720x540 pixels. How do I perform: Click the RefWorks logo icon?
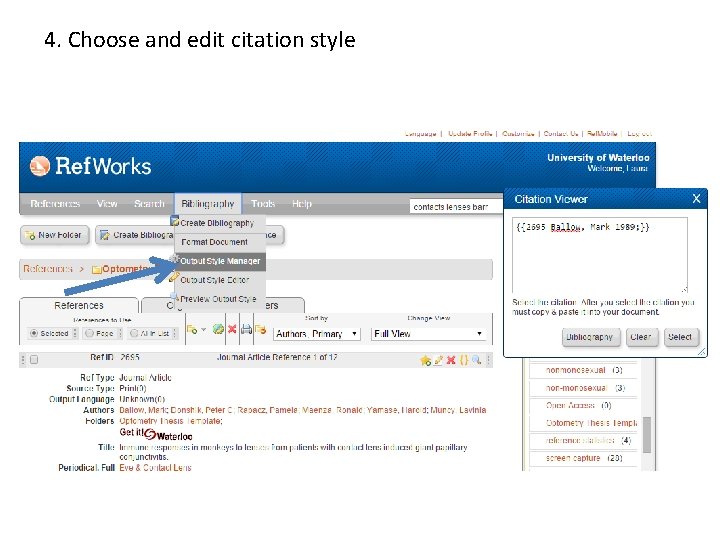point(39,166)
